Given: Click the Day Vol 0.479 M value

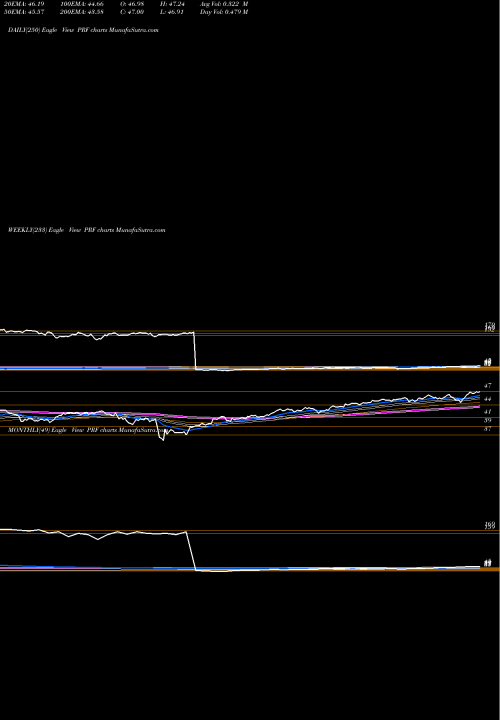Looking at the screenshot, I should click(224, 12).
